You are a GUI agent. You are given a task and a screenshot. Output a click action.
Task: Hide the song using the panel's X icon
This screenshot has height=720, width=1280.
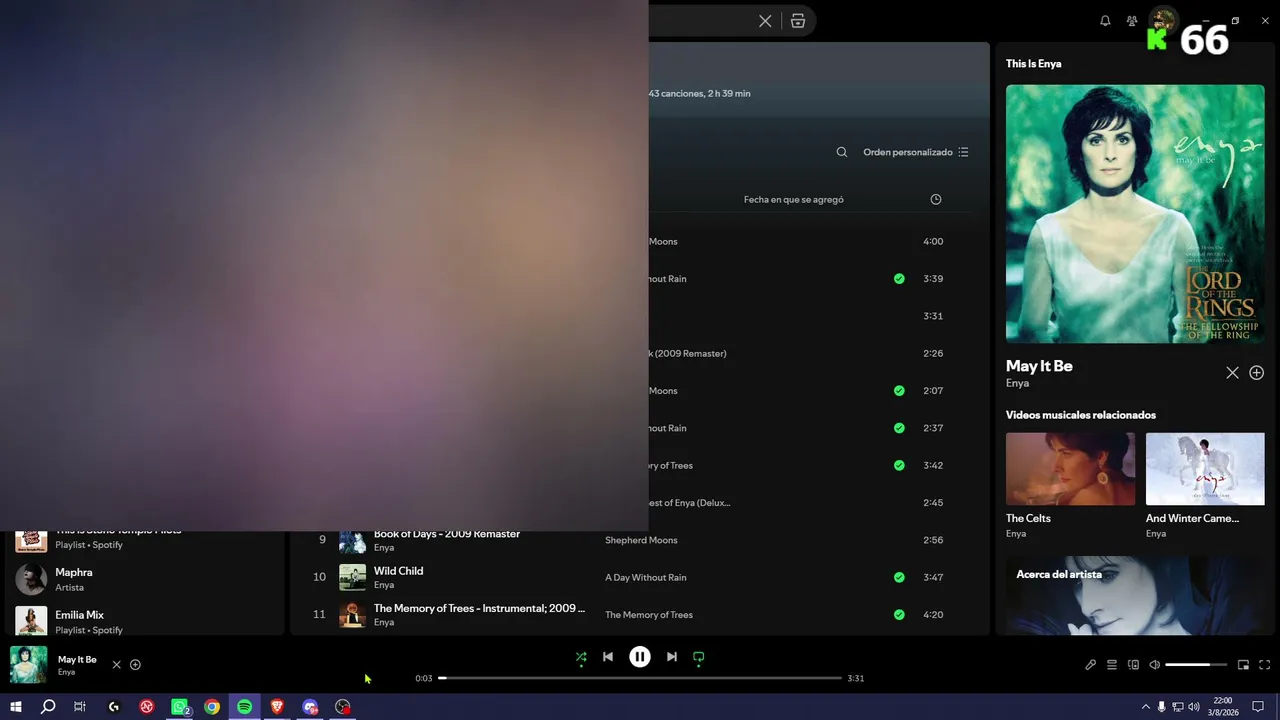[1233, 373]
